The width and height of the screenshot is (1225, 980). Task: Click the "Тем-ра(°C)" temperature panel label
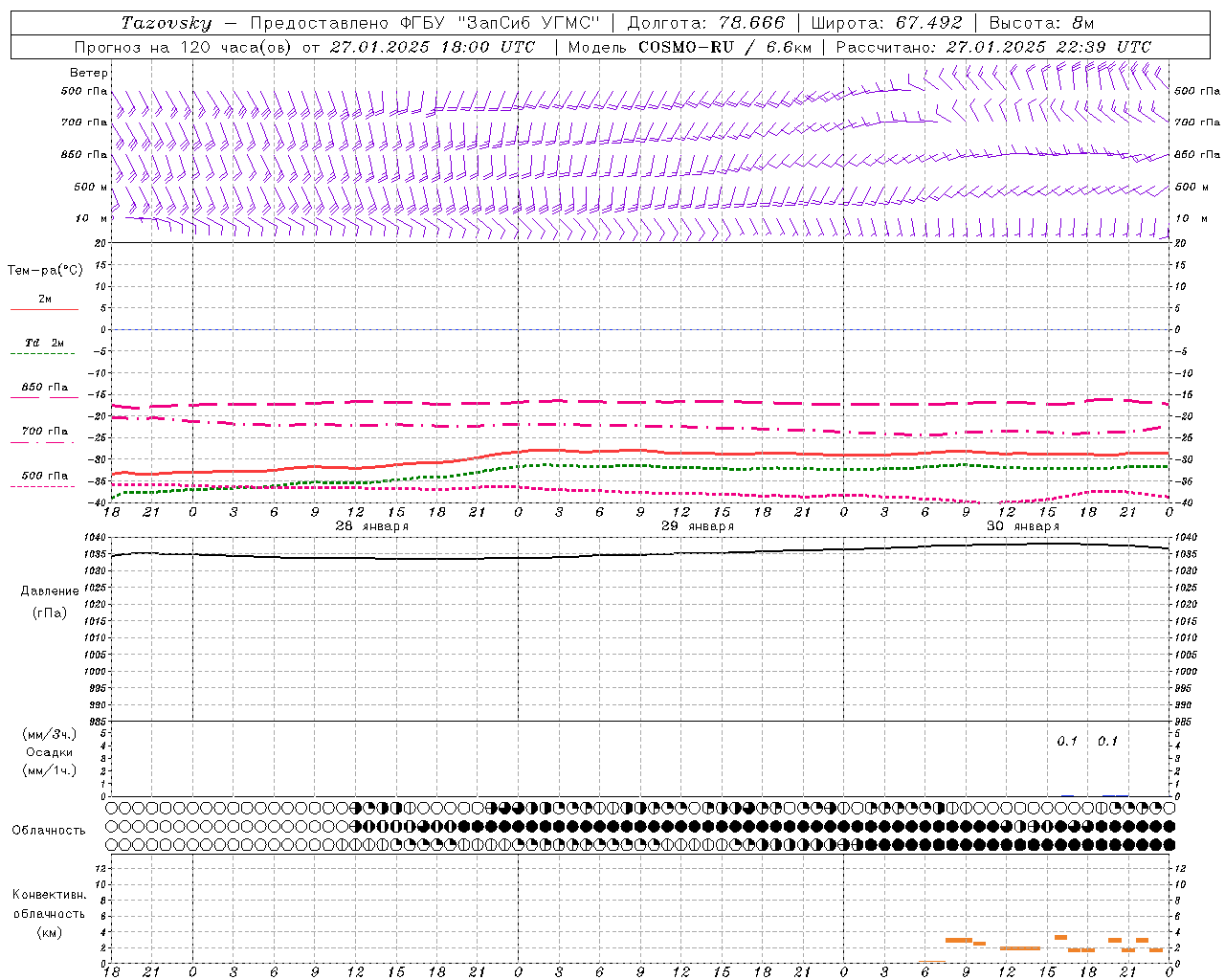tap(45, 271)
